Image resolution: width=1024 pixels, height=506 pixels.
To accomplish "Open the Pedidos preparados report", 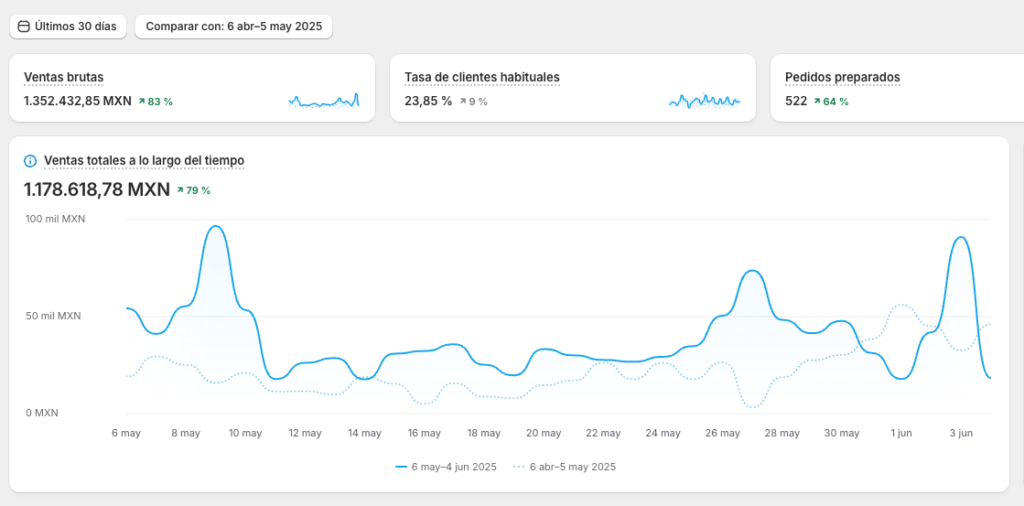I will (842, 77).
